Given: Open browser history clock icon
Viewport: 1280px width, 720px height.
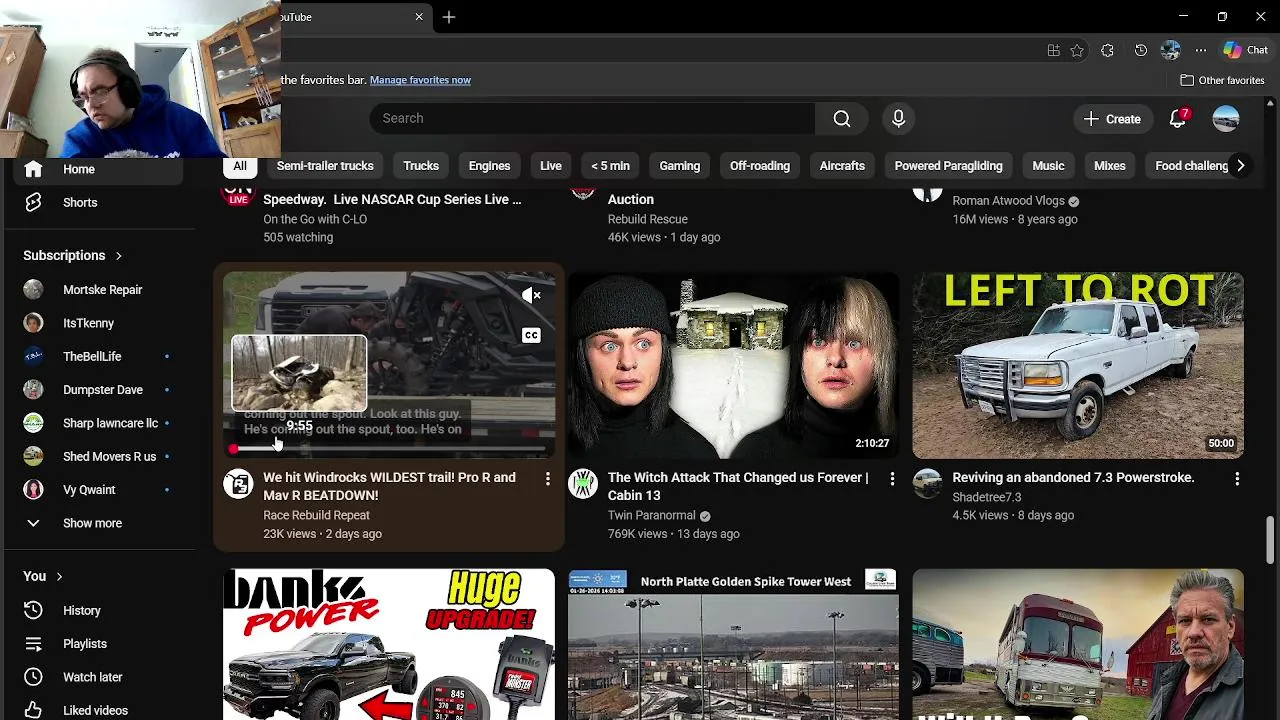Looking at the screenshot, I should pyautogui.click(x=1140, y=50).
